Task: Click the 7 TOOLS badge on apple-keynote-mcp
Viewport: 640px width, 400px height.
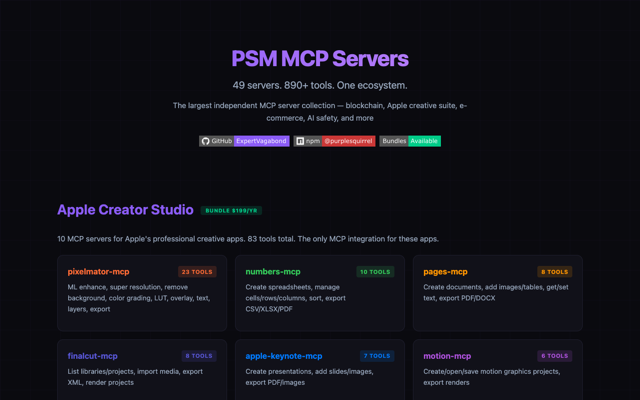Action: click(x=377, y=356)
